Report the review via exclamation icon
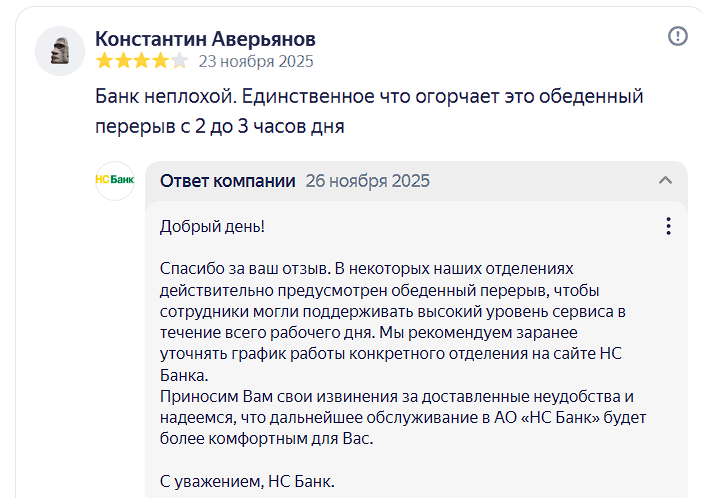 point(678,37)
